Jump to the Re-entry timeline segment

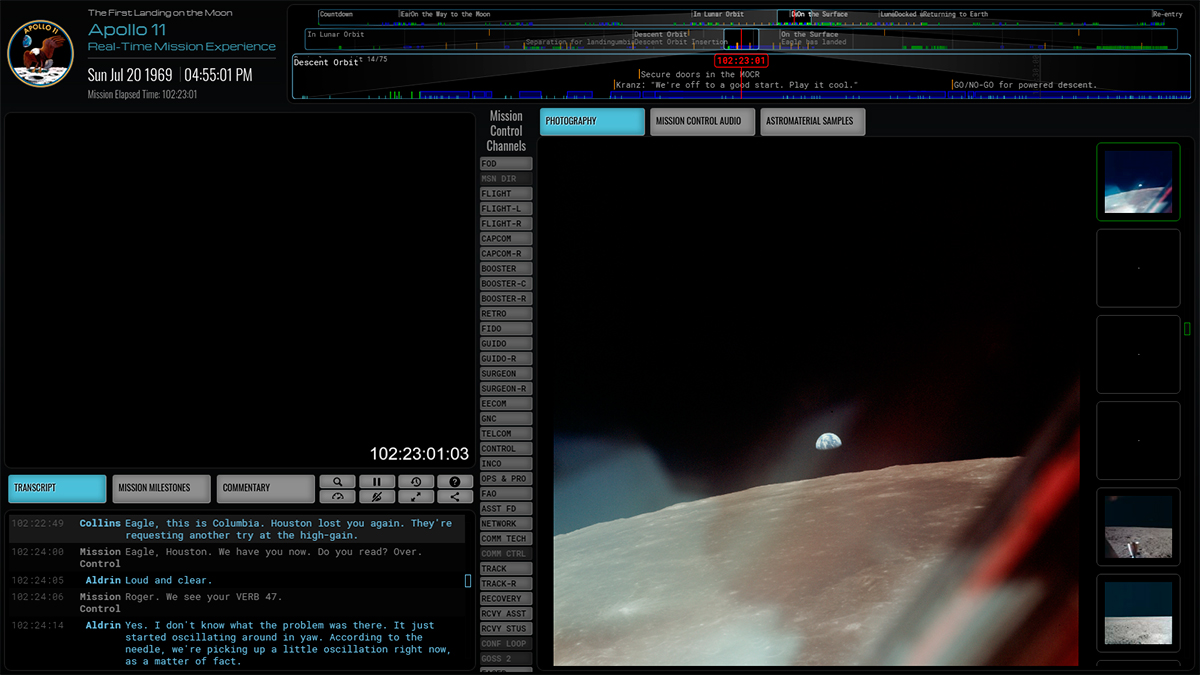[x=1168, y=15]
